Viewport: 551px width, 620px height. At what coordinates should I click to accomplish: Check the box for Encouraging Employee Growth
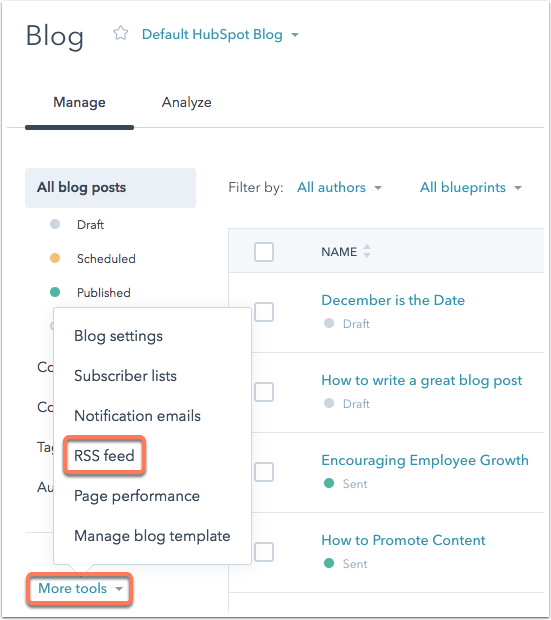tap(264, 472)
